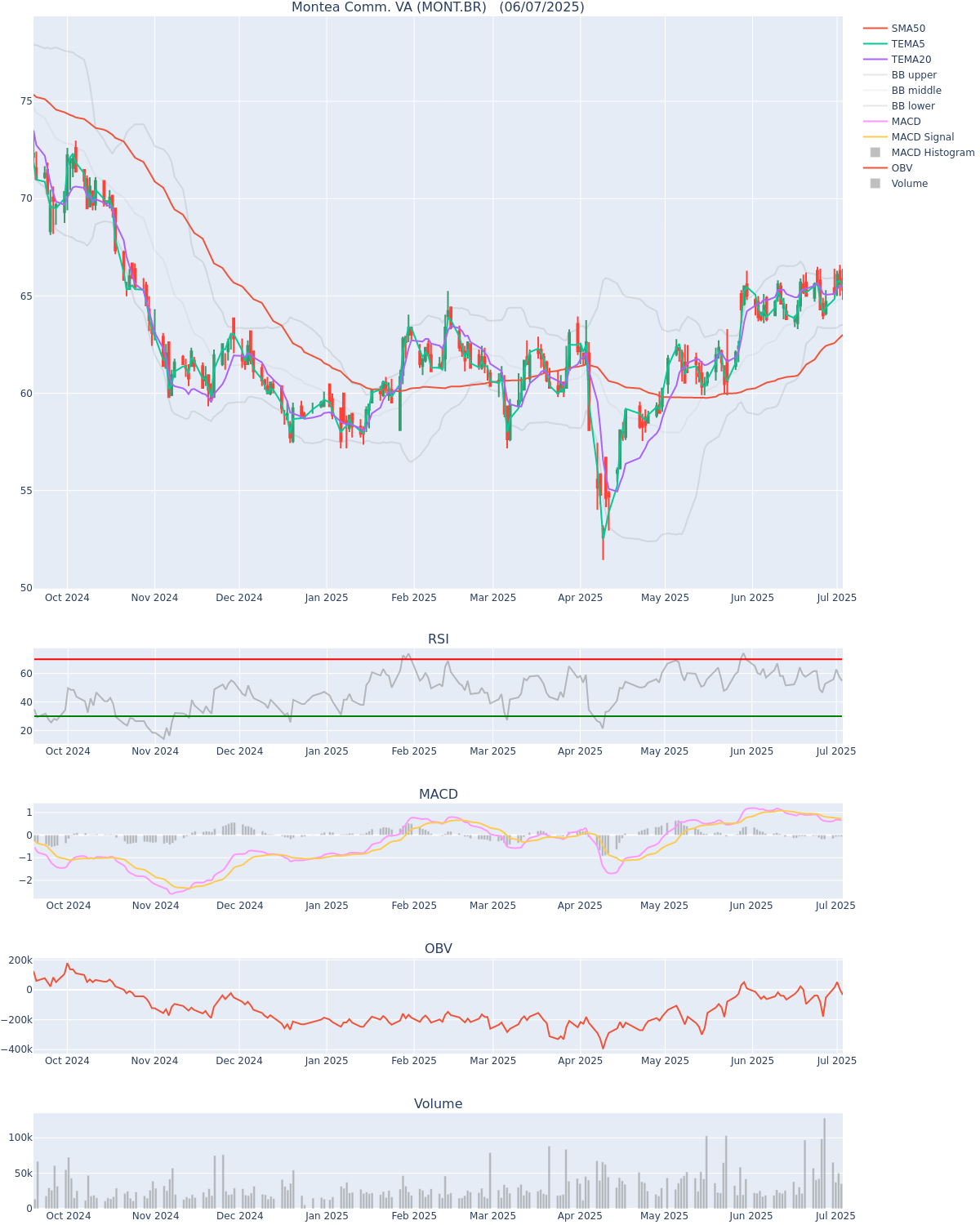Click the Volume subplot title
The height and width of the screenshot is (1225, 980).
(439, 1104)
